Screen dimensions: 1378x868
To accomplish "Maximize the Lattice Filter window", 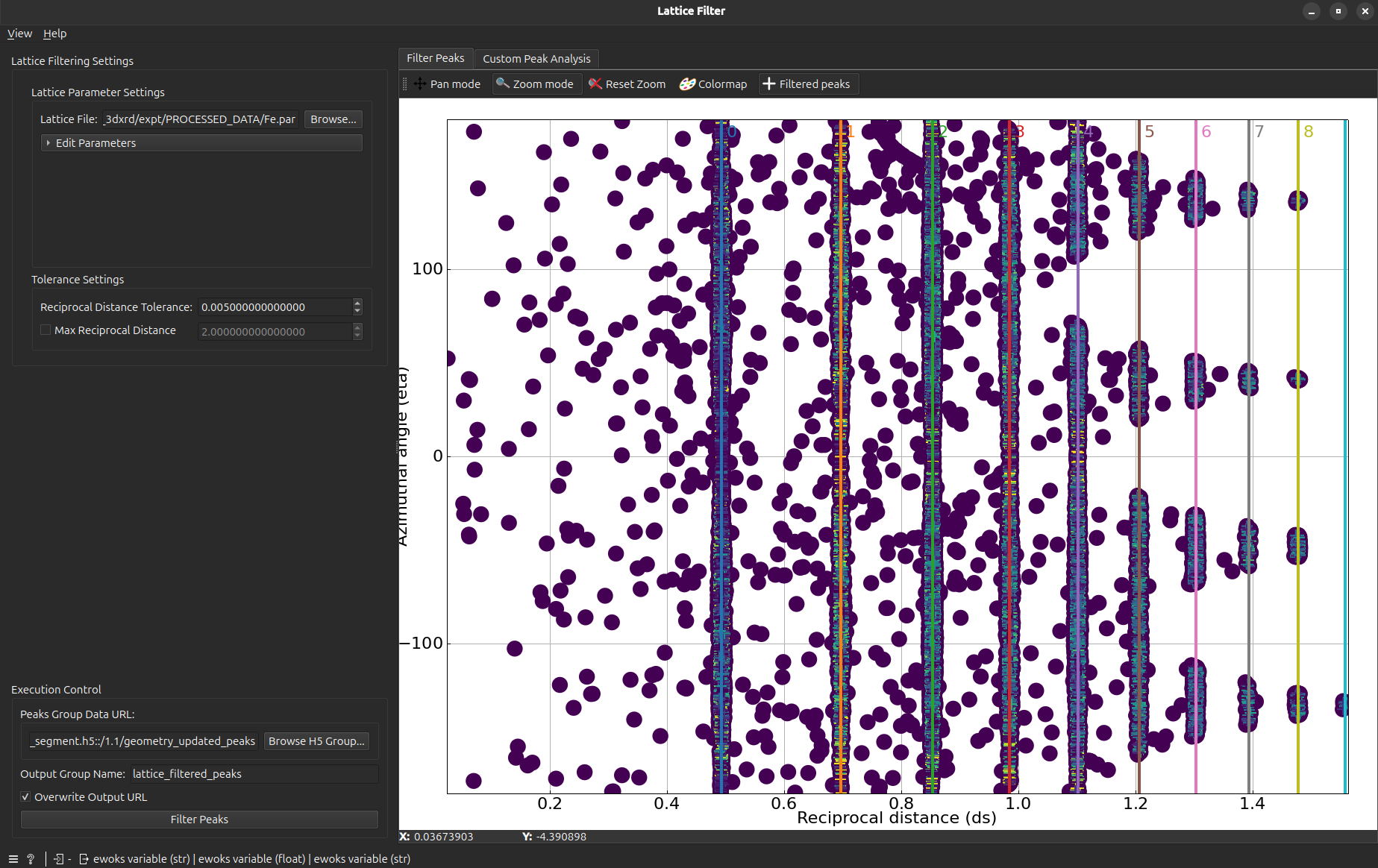I will click(1338, 11).
